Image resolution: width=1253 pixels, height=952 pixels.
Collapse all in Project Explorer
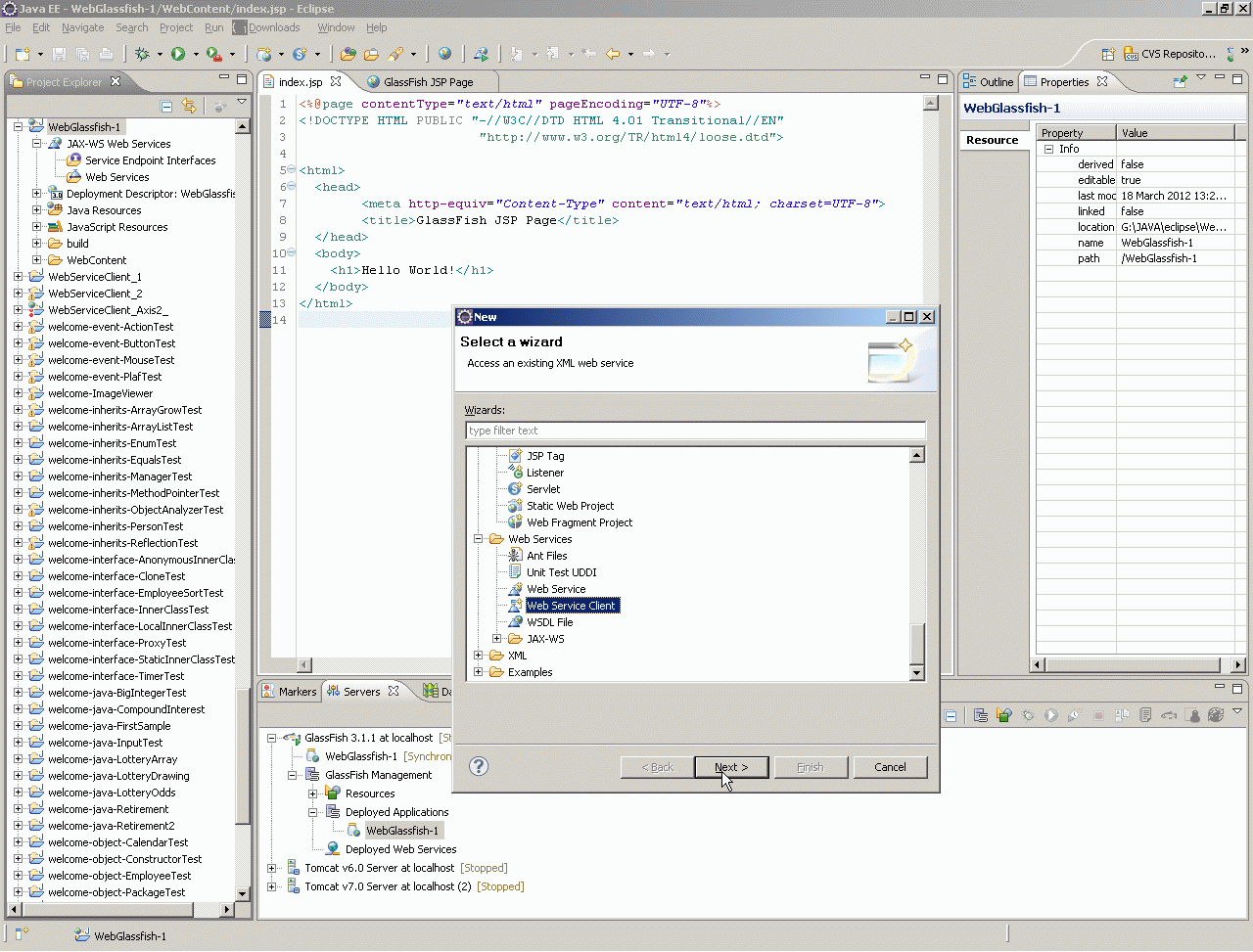tap(166, 107)
